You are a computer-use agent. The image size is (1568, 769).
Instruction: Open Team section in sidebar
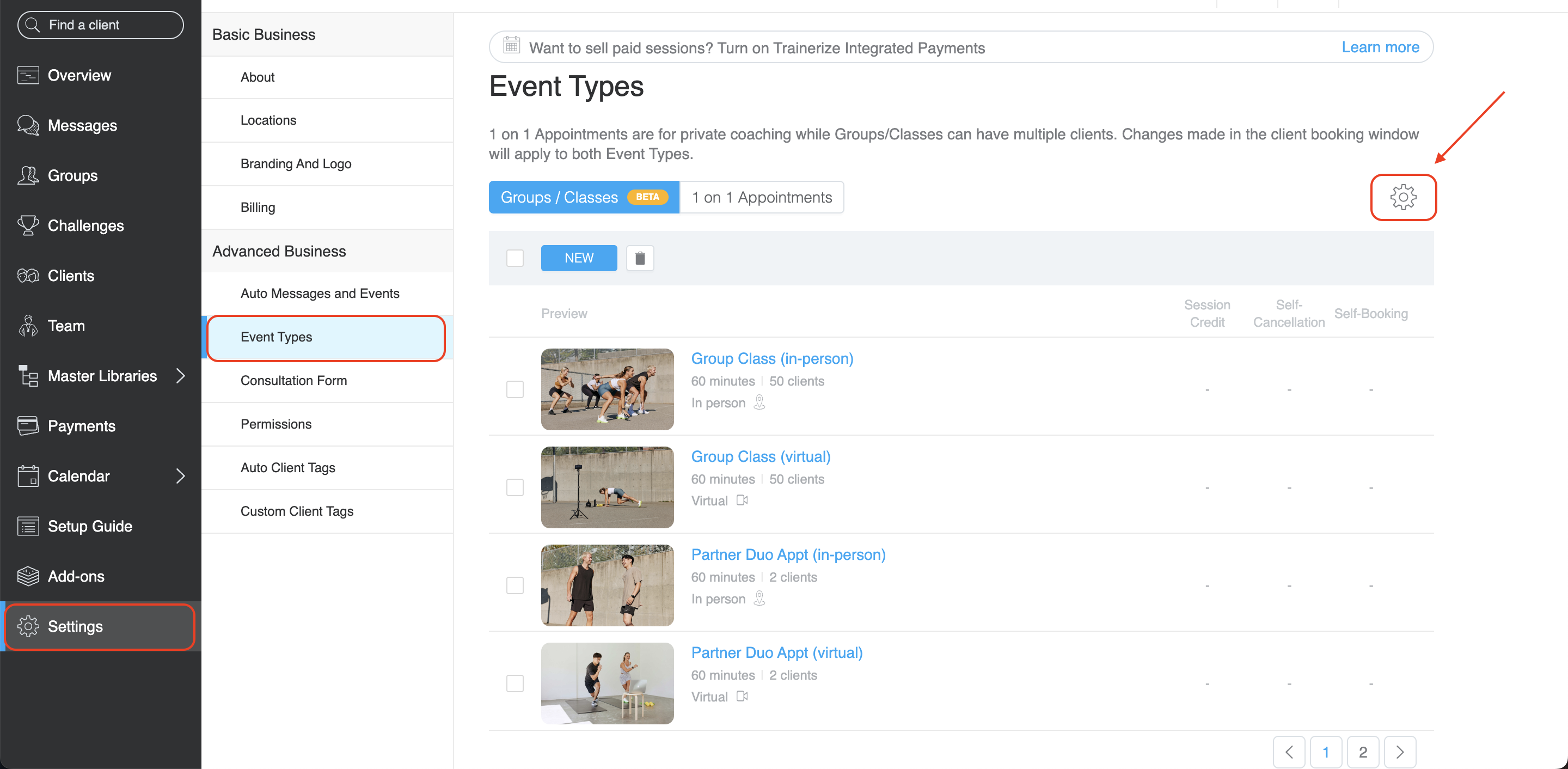[x=66, y=326]
